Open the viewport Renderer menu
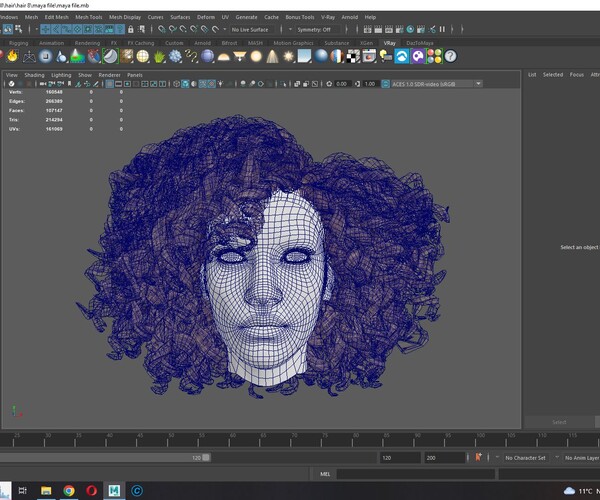 (109, 75)
